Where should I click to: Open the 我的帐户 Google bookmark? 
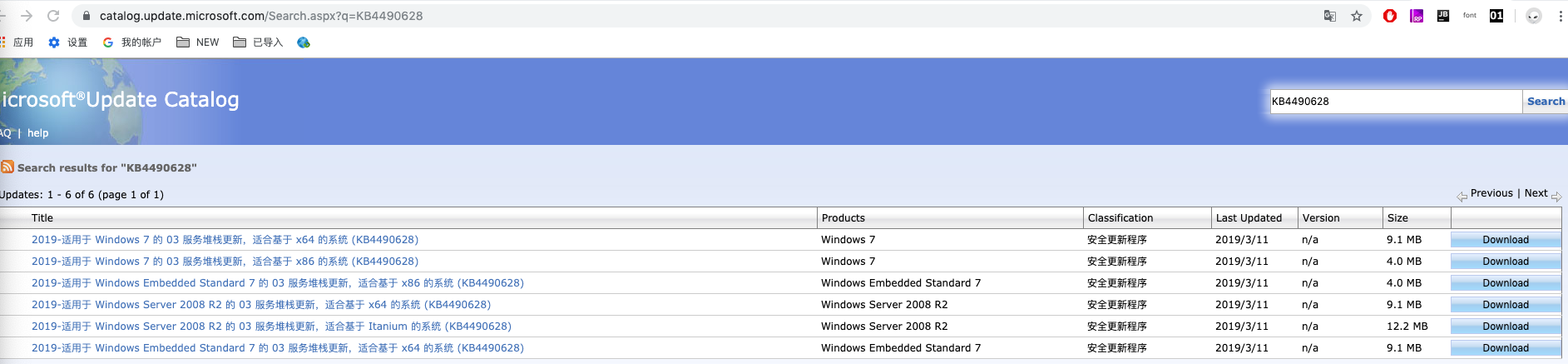pos(131,42)
